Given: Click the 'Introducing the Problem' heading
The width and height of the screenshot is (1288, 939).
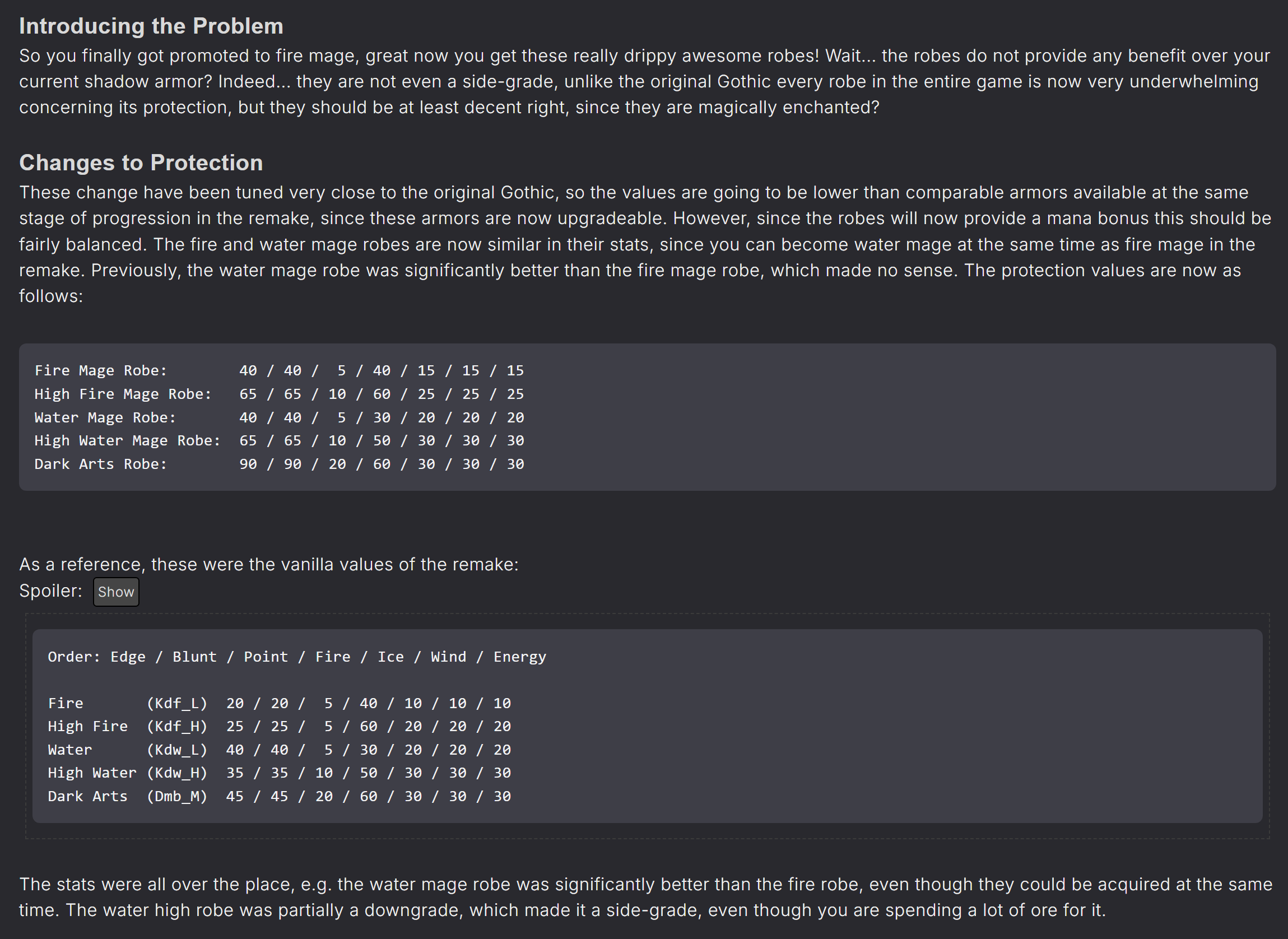Looking at the screenshot, I should click(x=151, y=26).
